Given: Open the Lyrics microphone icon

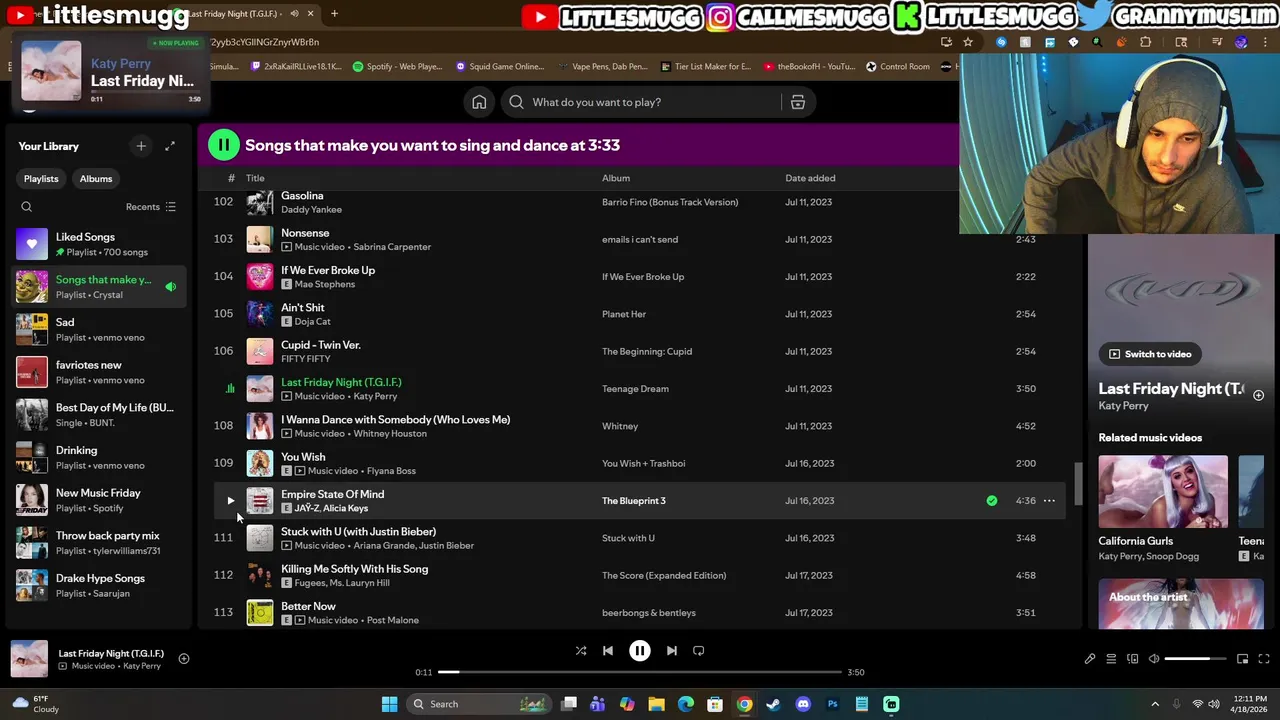Looking at the screenshot, I should (x=1090, y=659).
